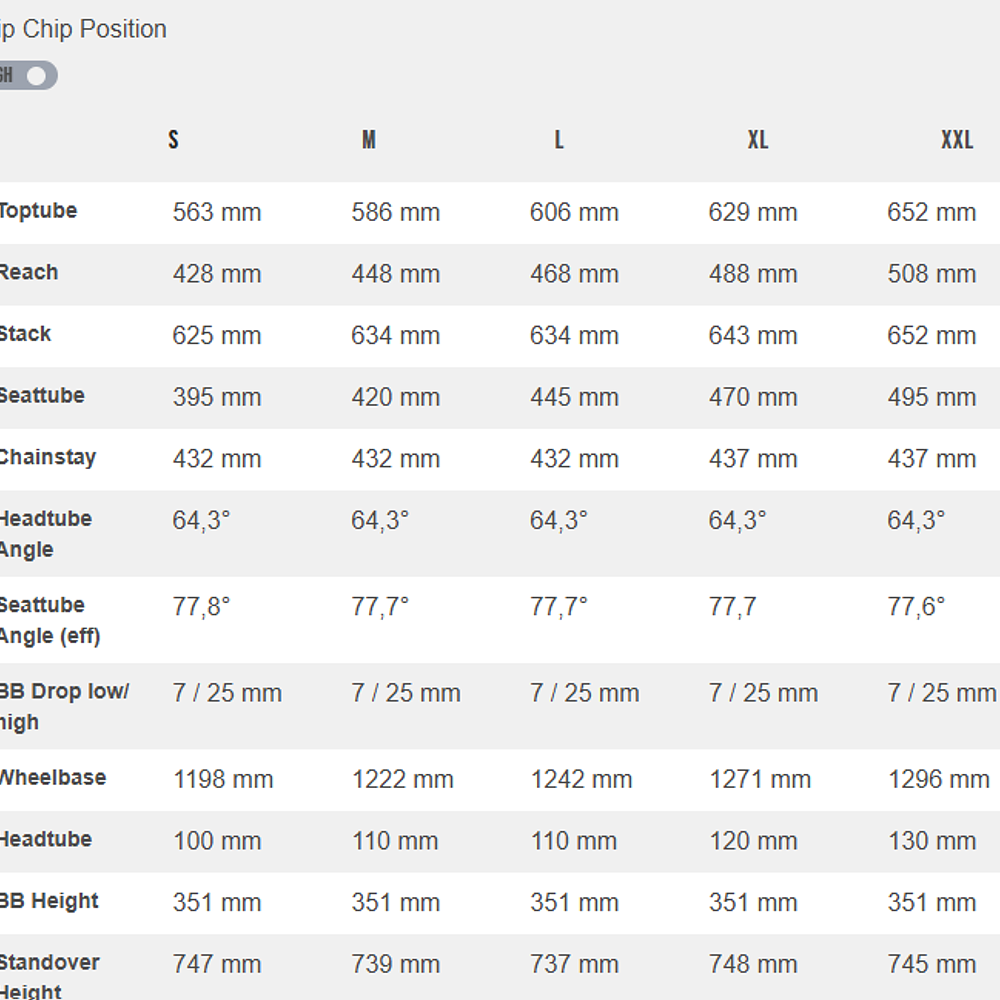Screen dimensions: 1000x1000
Task: Click the 739 mm standover height value
Action: tap(395, 965)
